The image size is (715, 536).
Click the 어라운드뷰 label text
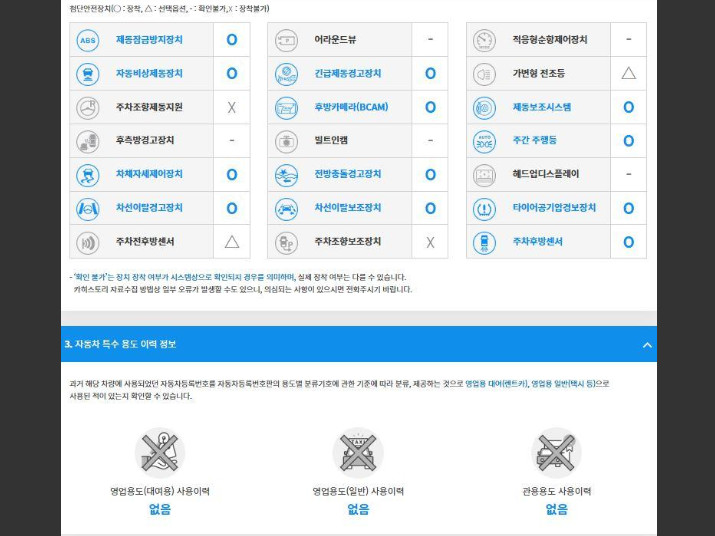tap(335, 40)
